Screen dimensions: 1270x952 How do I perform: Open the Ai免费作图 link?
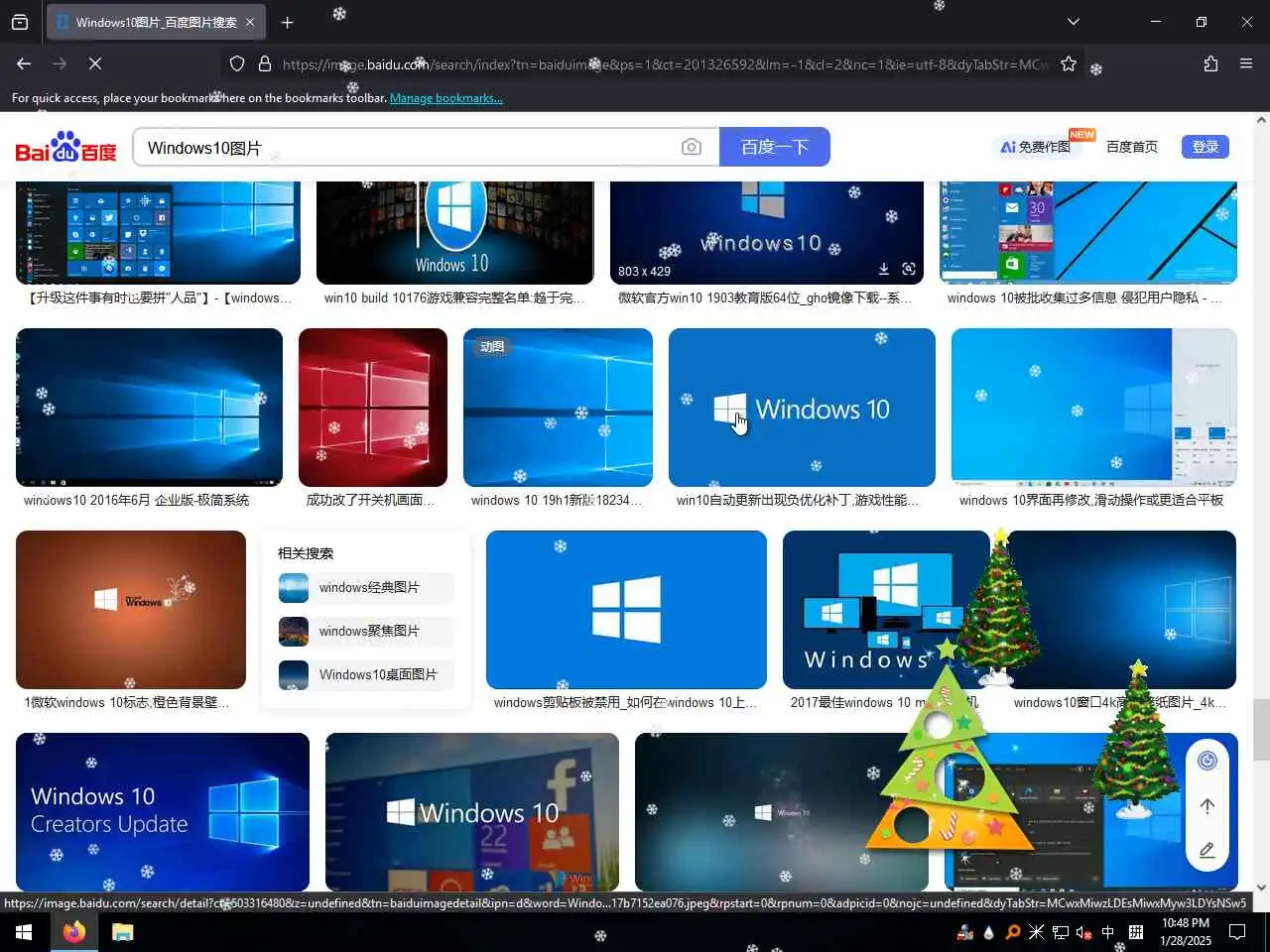click(1035, 147)
